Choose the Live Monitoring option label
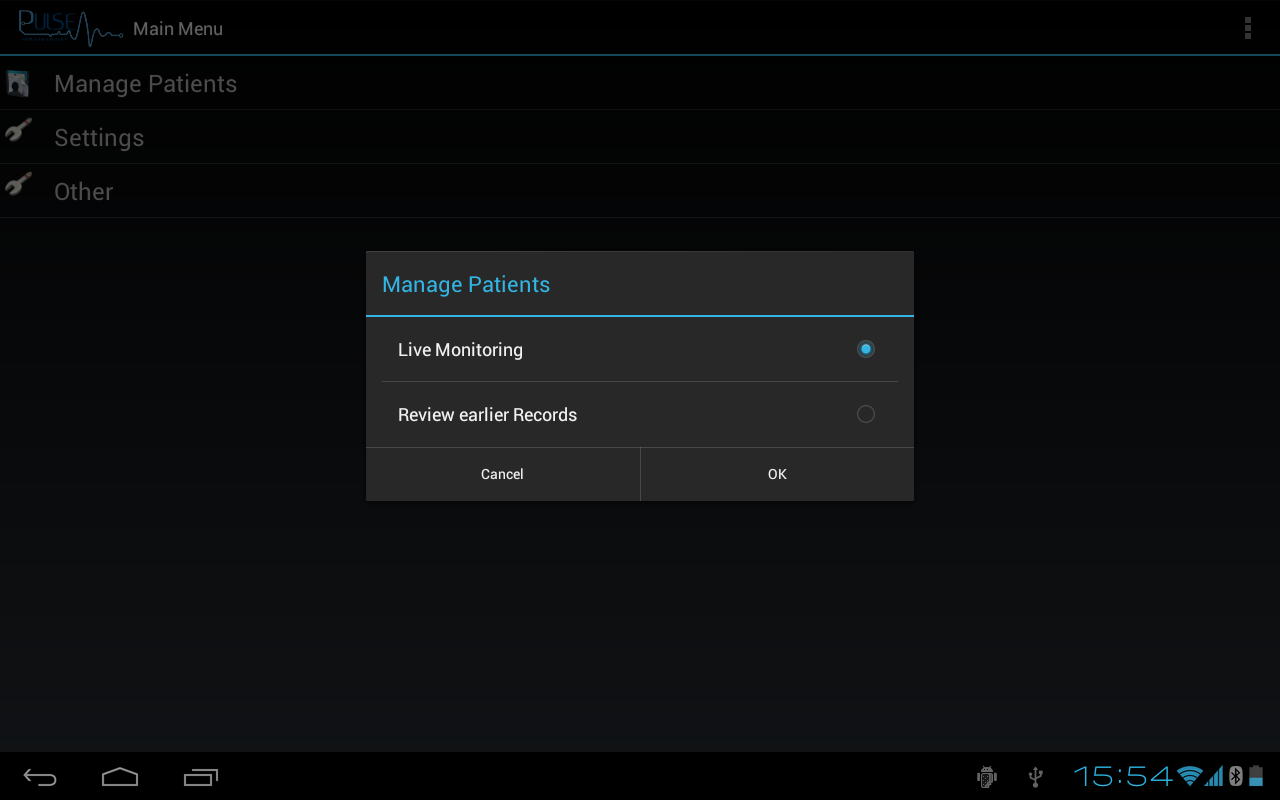The image size is (1280, 800). pyautogui.click(x=460, y=350)
